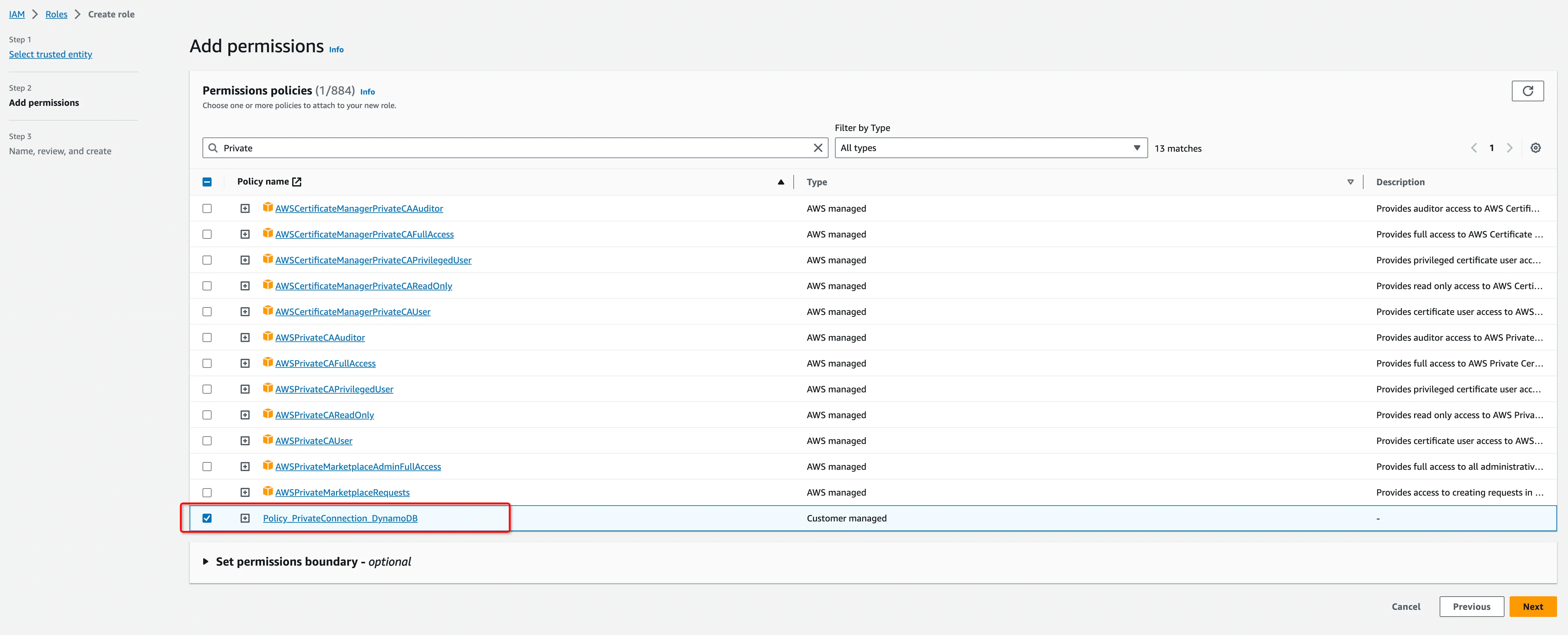Expand AWSCertificateManagerPrivateCAAuditor policy details
This screenshot has width=1568, height=635.
[245, 208]
